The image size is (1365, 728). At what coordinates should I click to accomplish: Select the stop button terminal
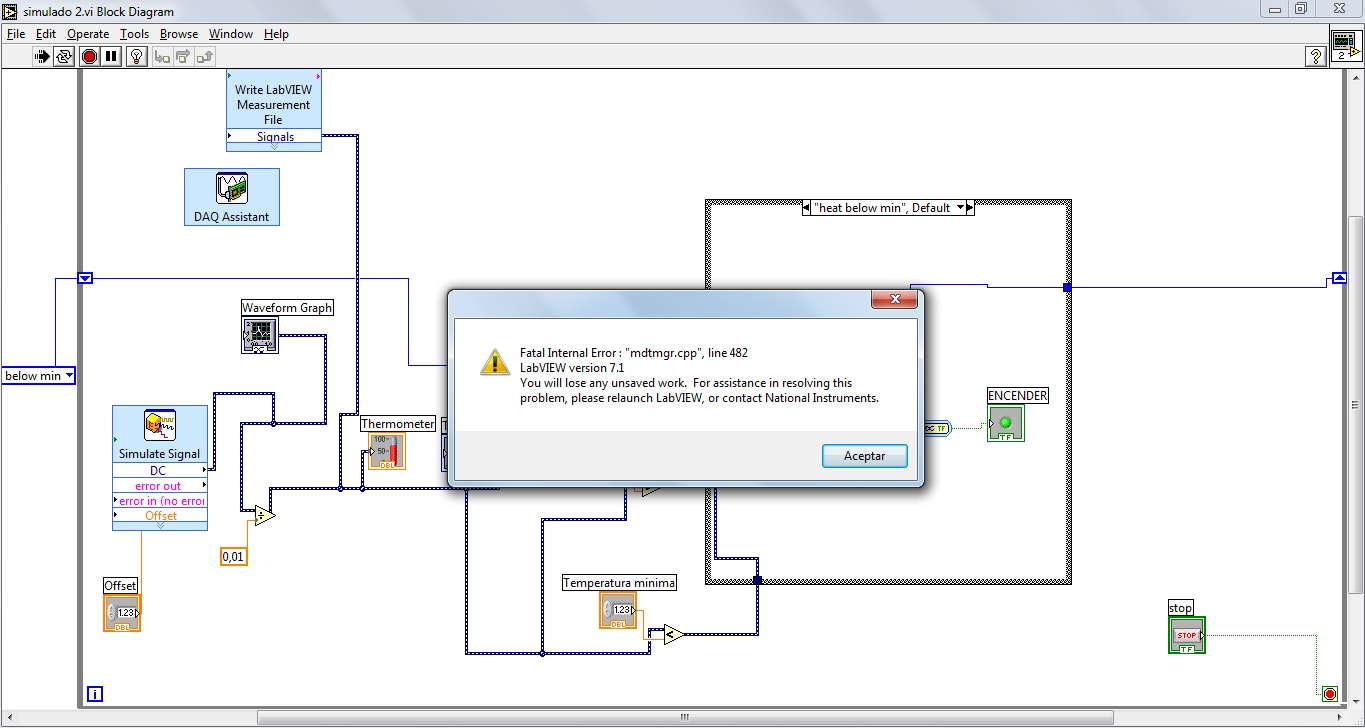click(x=1187, y=635)
